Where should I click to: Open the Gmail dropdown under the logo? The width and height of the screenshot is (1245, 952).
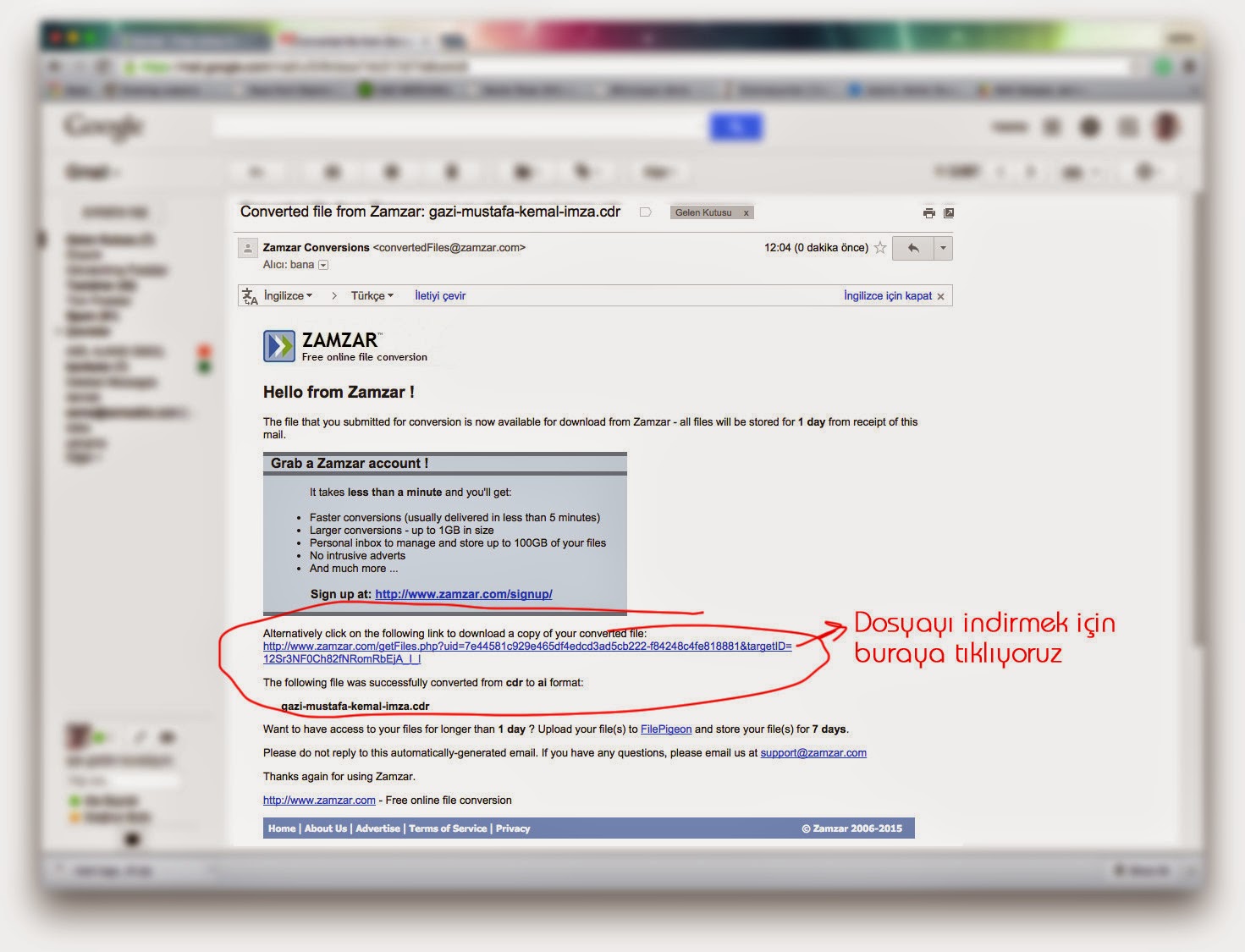click(x=93, y=173)
